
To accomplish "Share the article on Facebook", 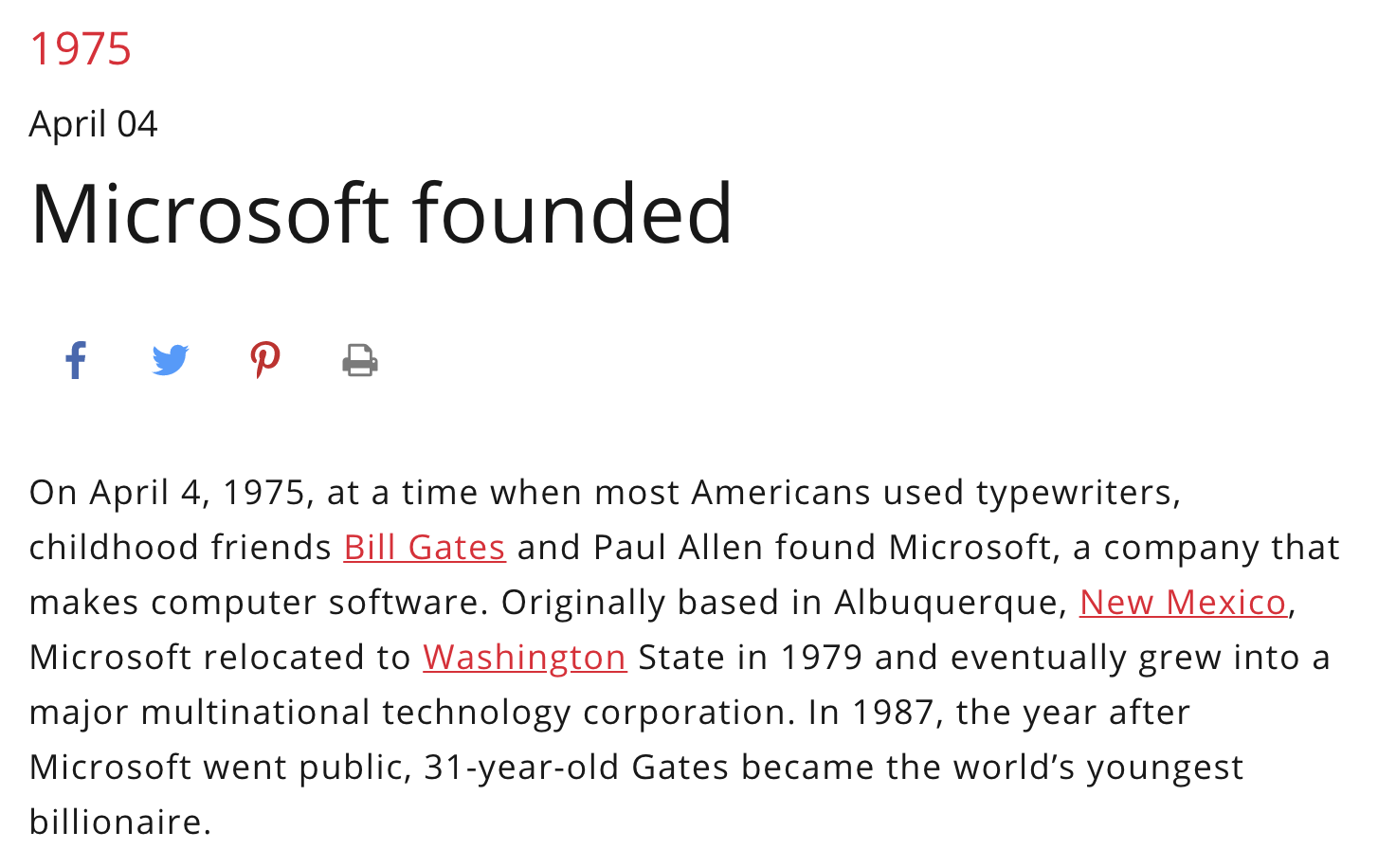I will [76, 360].
